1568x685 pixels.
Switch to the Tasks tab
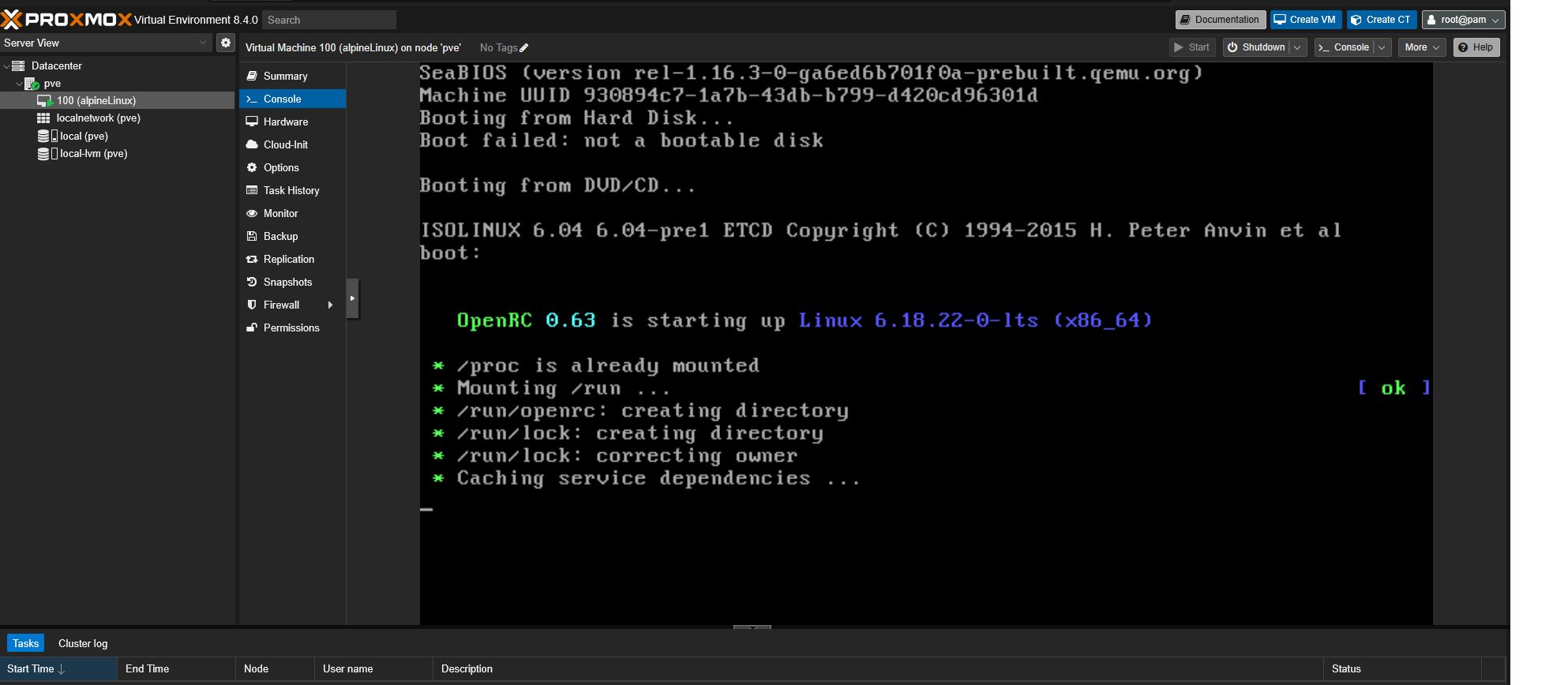pos(25,643)
